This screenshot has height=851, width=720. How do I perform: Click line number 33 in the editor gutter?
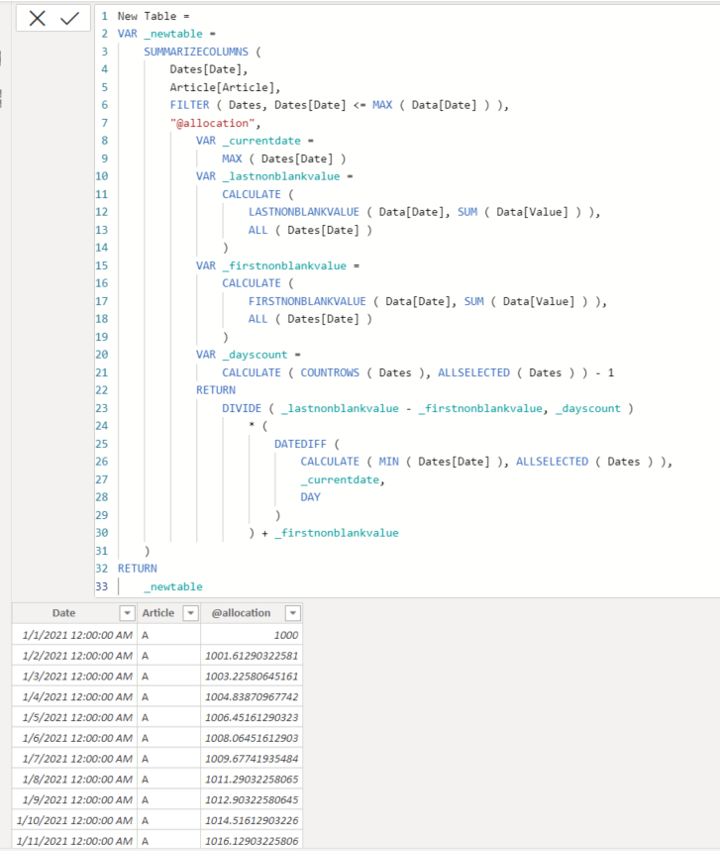pyautogui.click(x=101, y=587)
